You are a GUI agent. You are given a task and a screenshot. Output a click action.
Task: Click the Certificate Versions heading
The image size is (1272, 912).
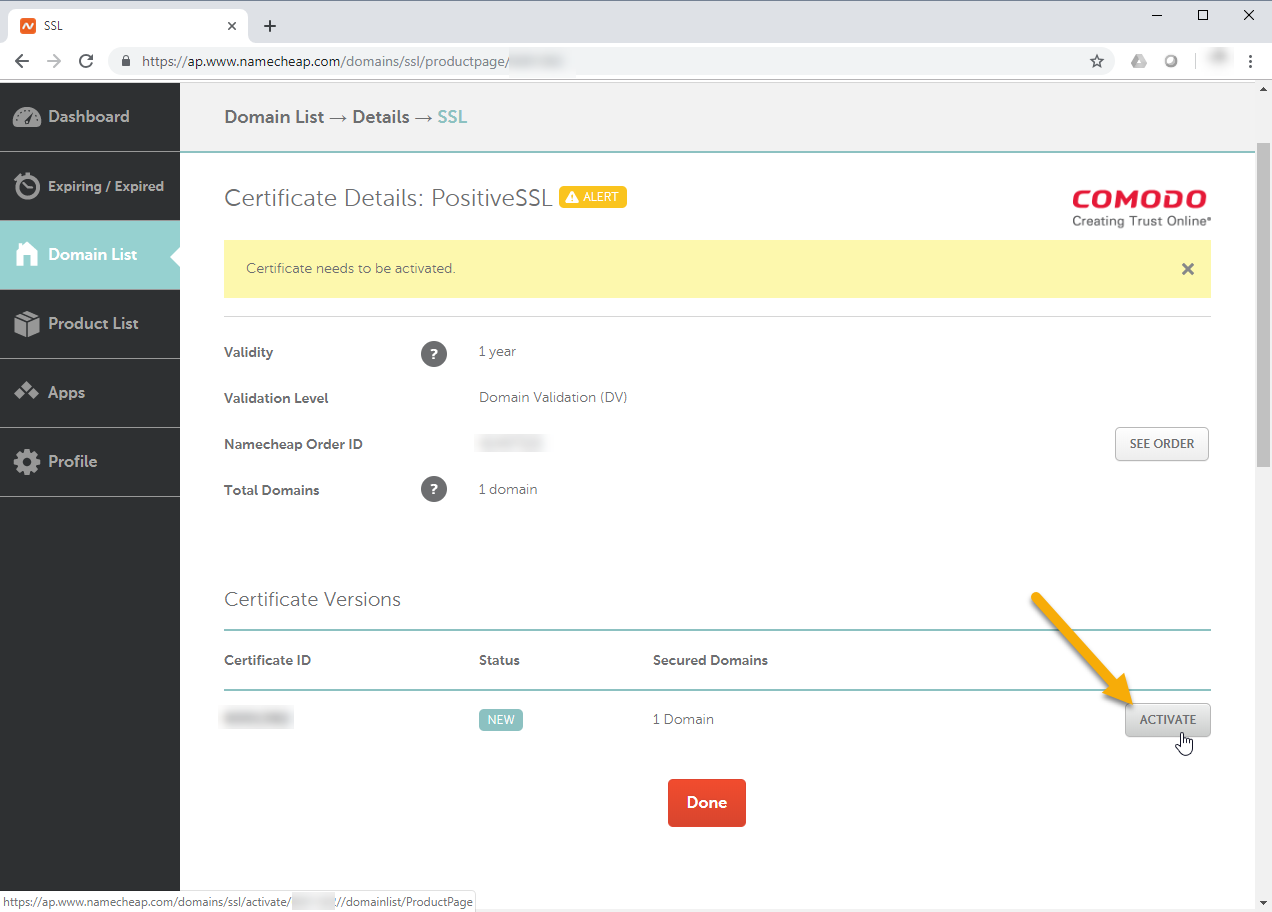(312, 600)
